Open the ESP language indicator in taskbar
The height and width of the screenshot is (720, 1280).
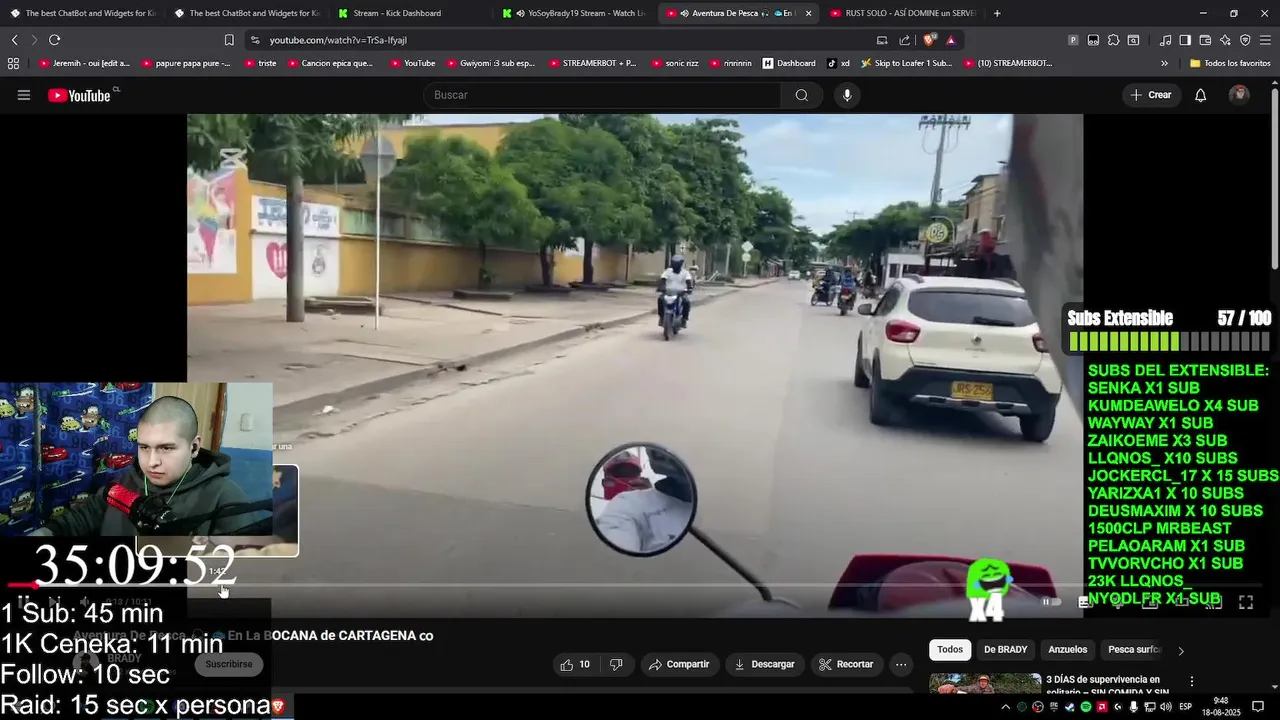click(1186, 707)
